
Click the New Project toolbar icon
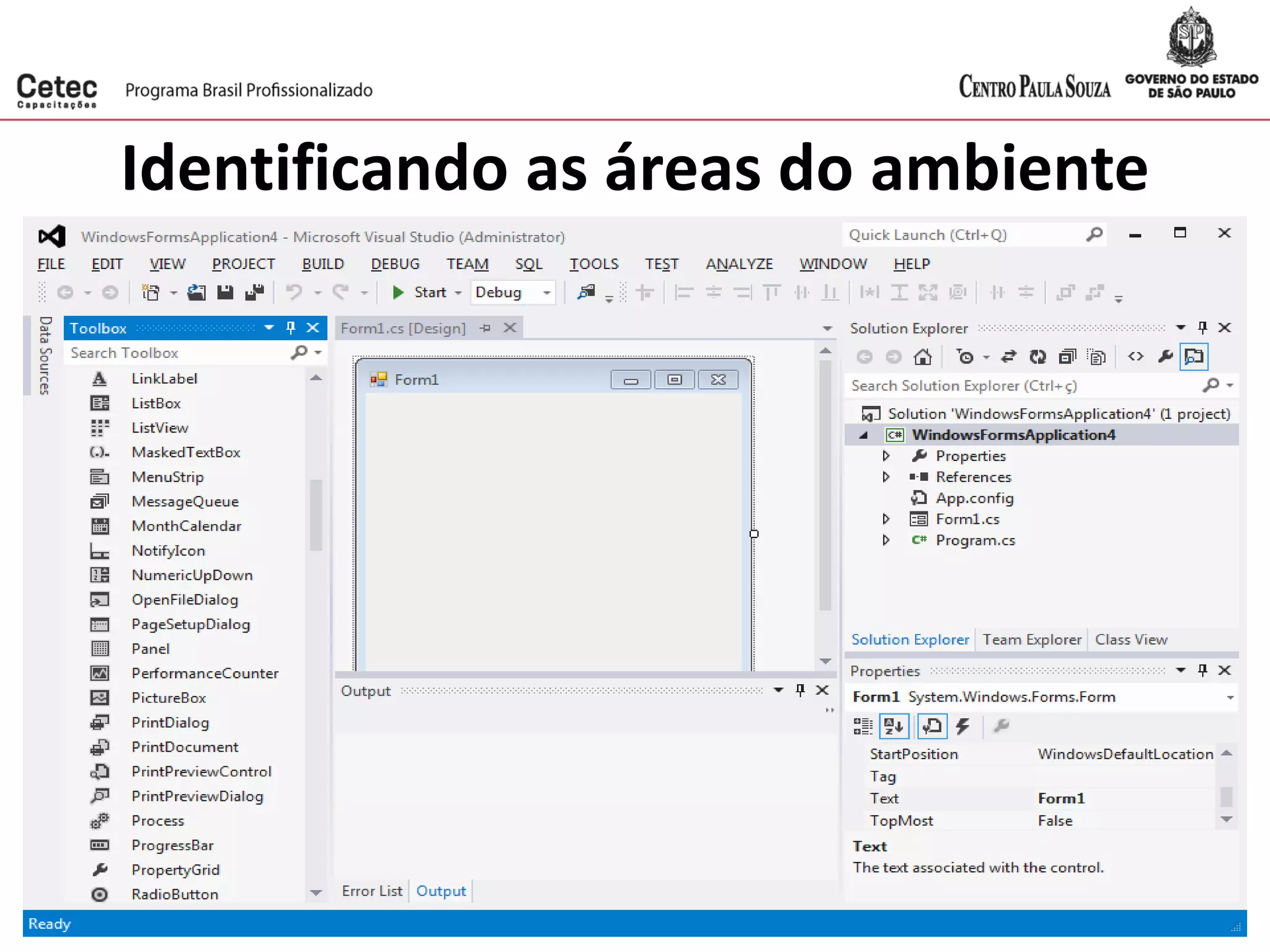(151, 293)
